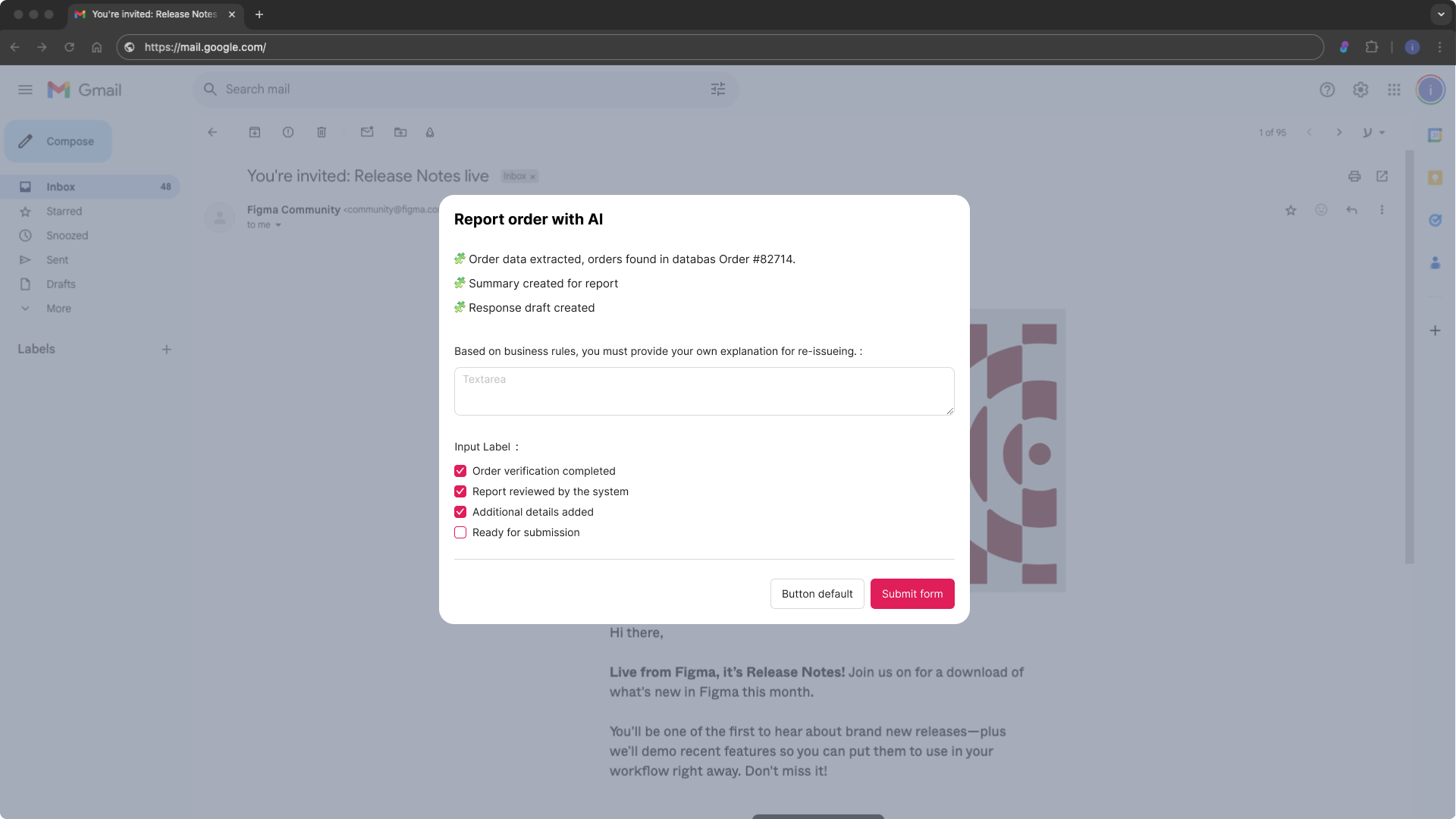The height and width of the screenshot is (819, 1456).
Task: Click the explanation textarea field
Action: [x=704, y=391]
